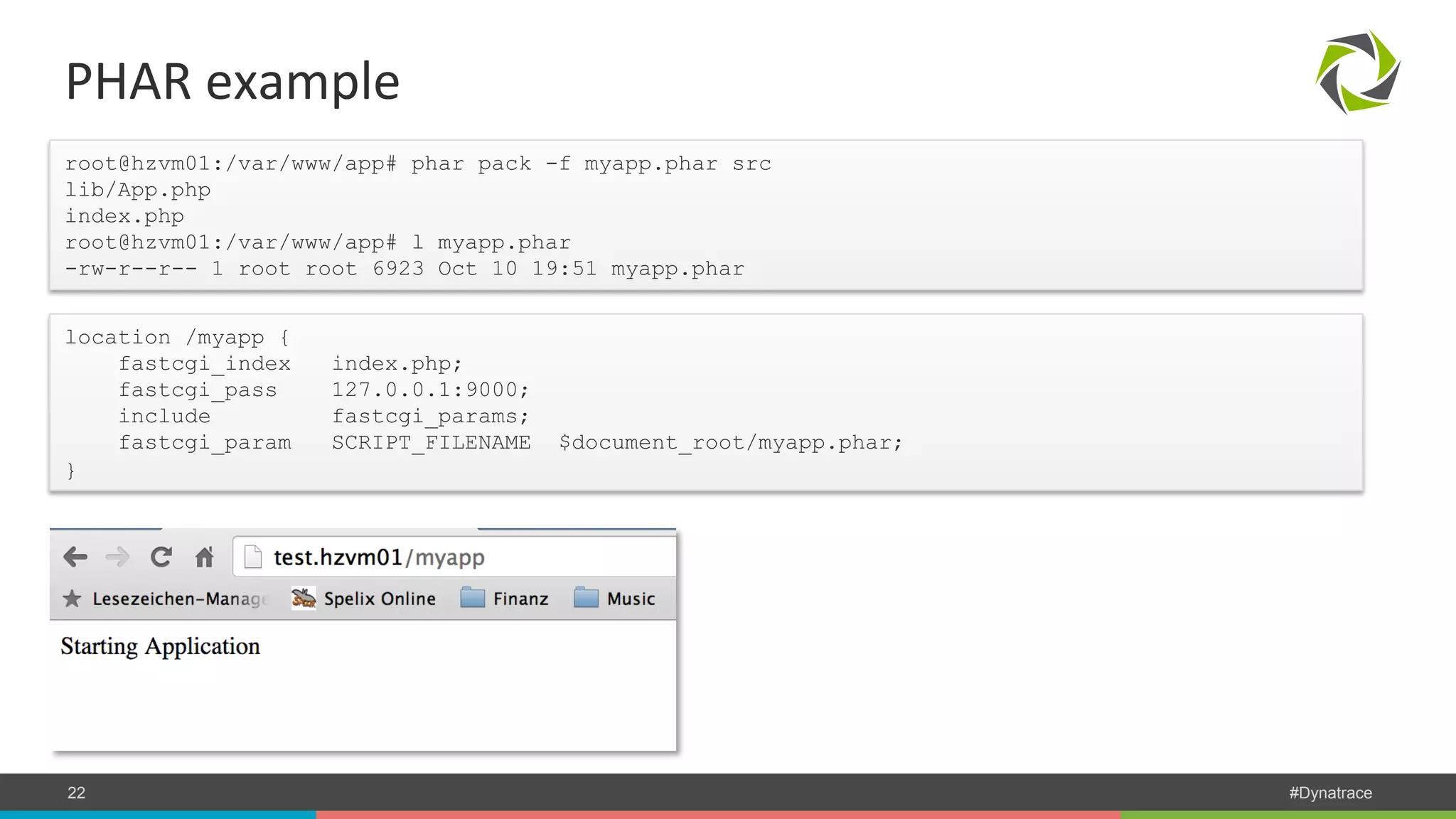Click the #Dynatrace hashtag
Image resolution: width=1456 pixels, height=819 pixels.
pos(1330,793)
